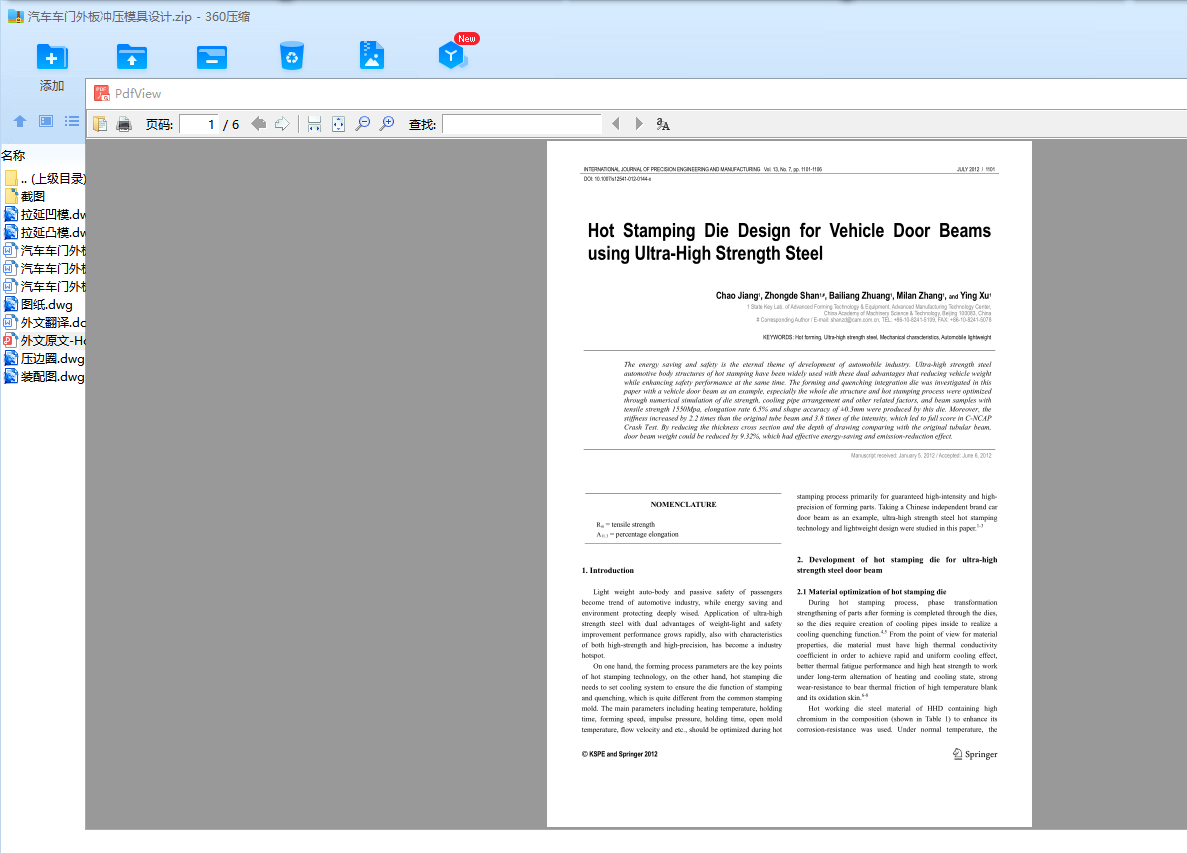This screenshot has width=1187, height=853.
Task: Fit page to width icon
Action: (314, 124)
